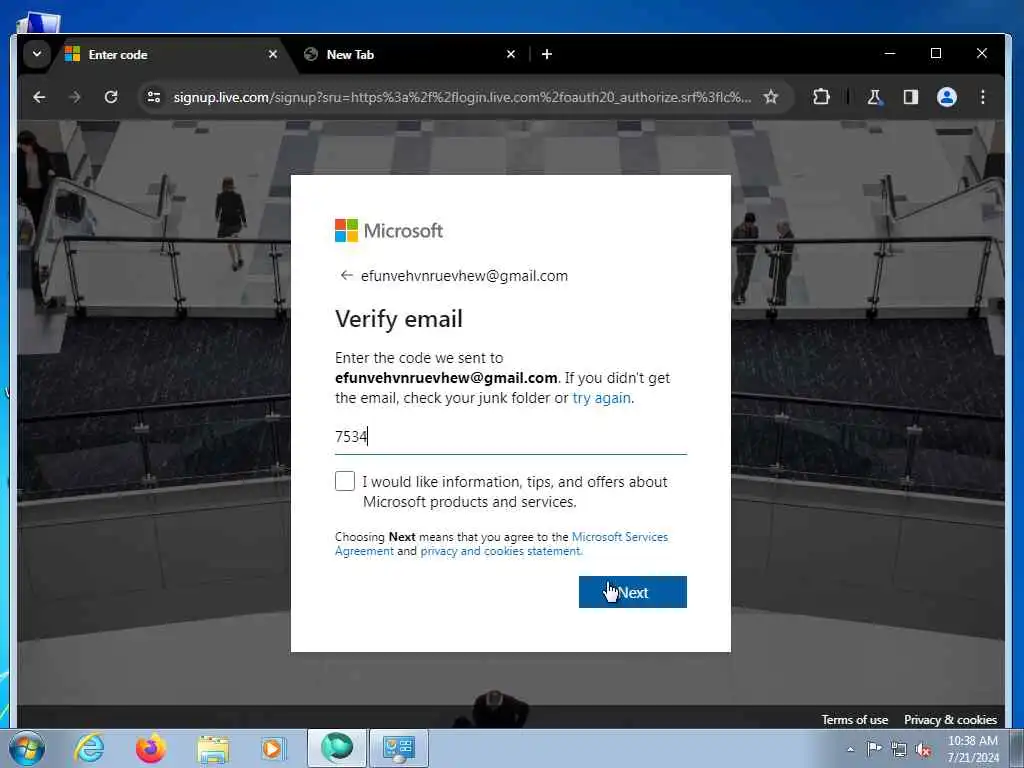Open Action Center flag icon
The height and width of the screenshot is (768, 1024).
pyautogui.click(x=874, y=748)
